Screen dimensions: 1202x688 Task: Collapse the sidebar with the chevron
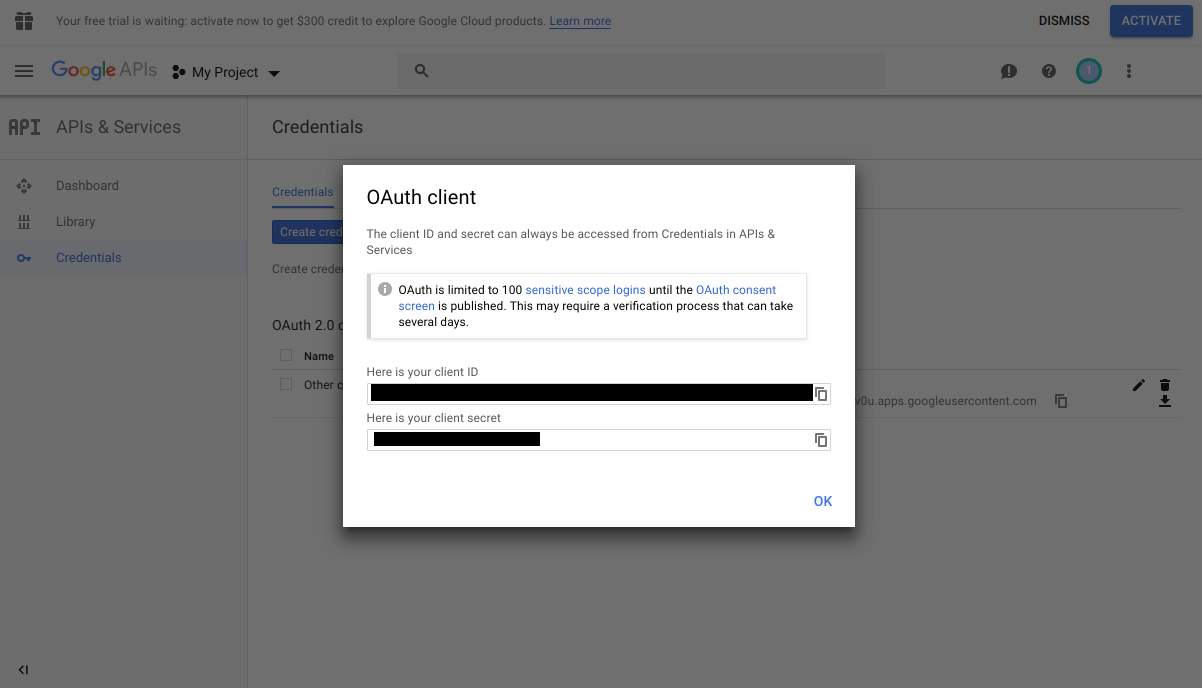click(x=23, y=670)
